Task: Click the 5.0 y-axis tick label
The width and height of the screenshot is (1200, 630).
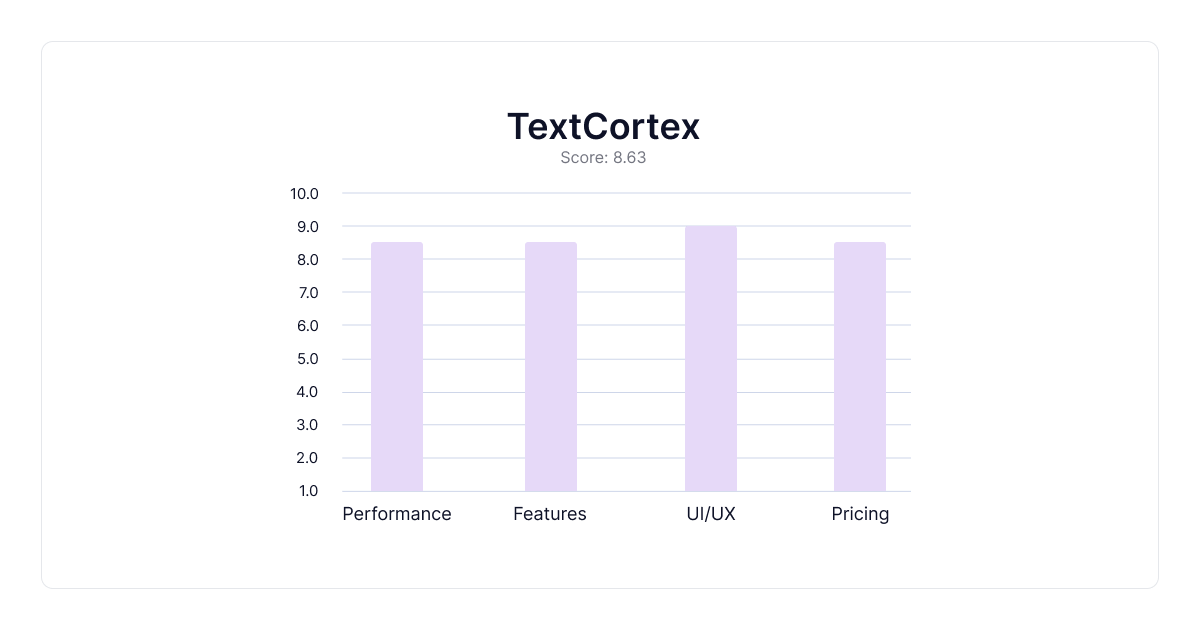Action: pyautogui.click(x=307, y=359)
